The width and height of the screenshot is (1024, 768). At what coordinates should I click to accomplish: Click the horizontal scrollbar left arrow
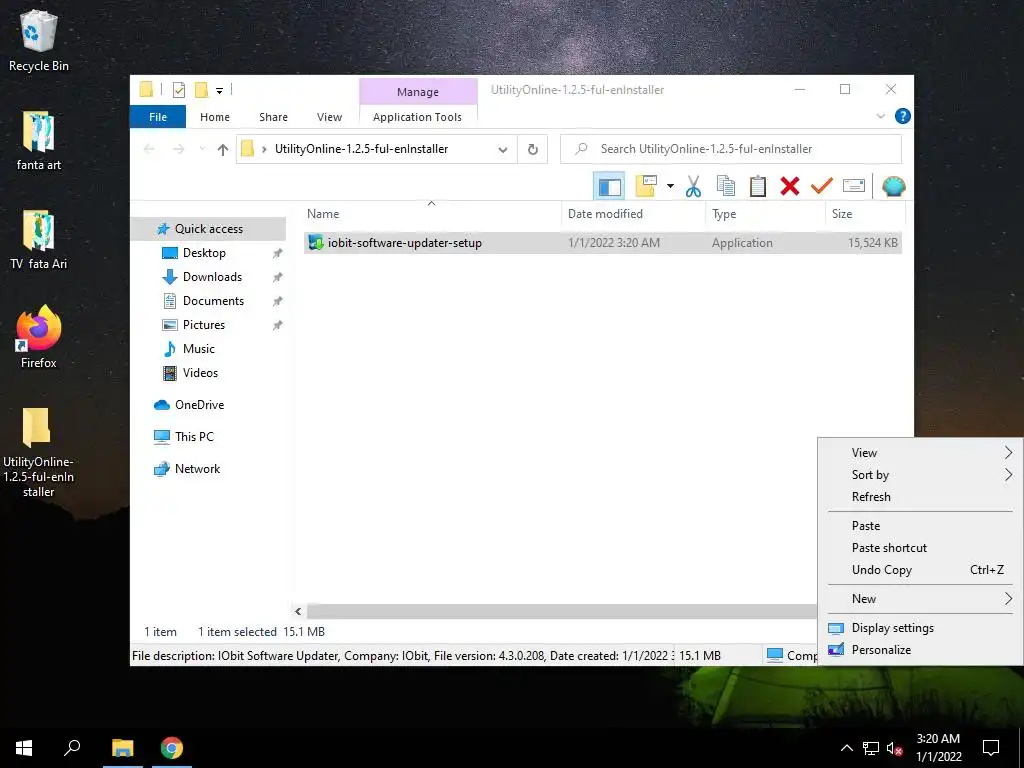pos(298,611)
